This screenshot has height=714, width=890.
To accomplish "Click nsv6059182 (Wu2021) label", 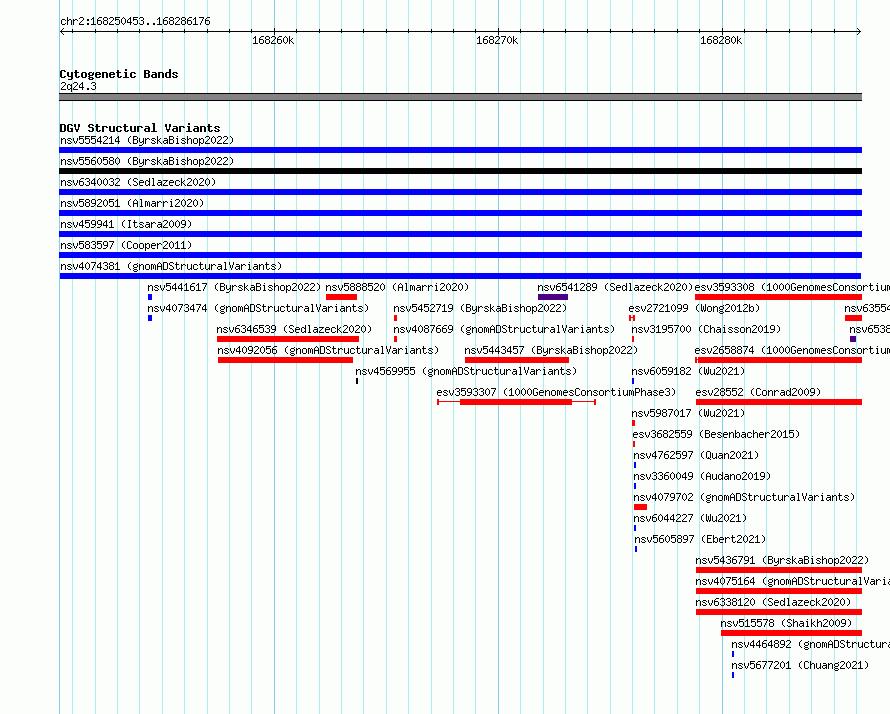I will click(x=688, y=371).
